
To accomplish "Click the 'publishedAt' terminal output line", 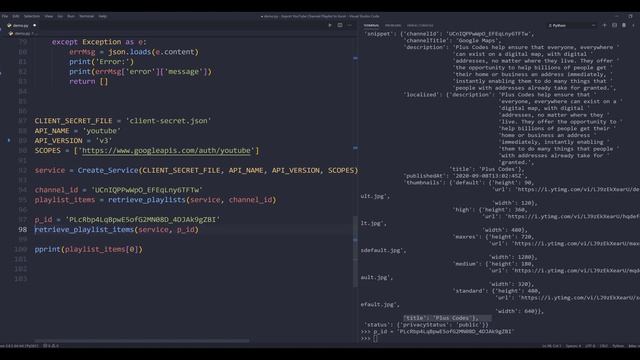I will [x=464, y=176].
